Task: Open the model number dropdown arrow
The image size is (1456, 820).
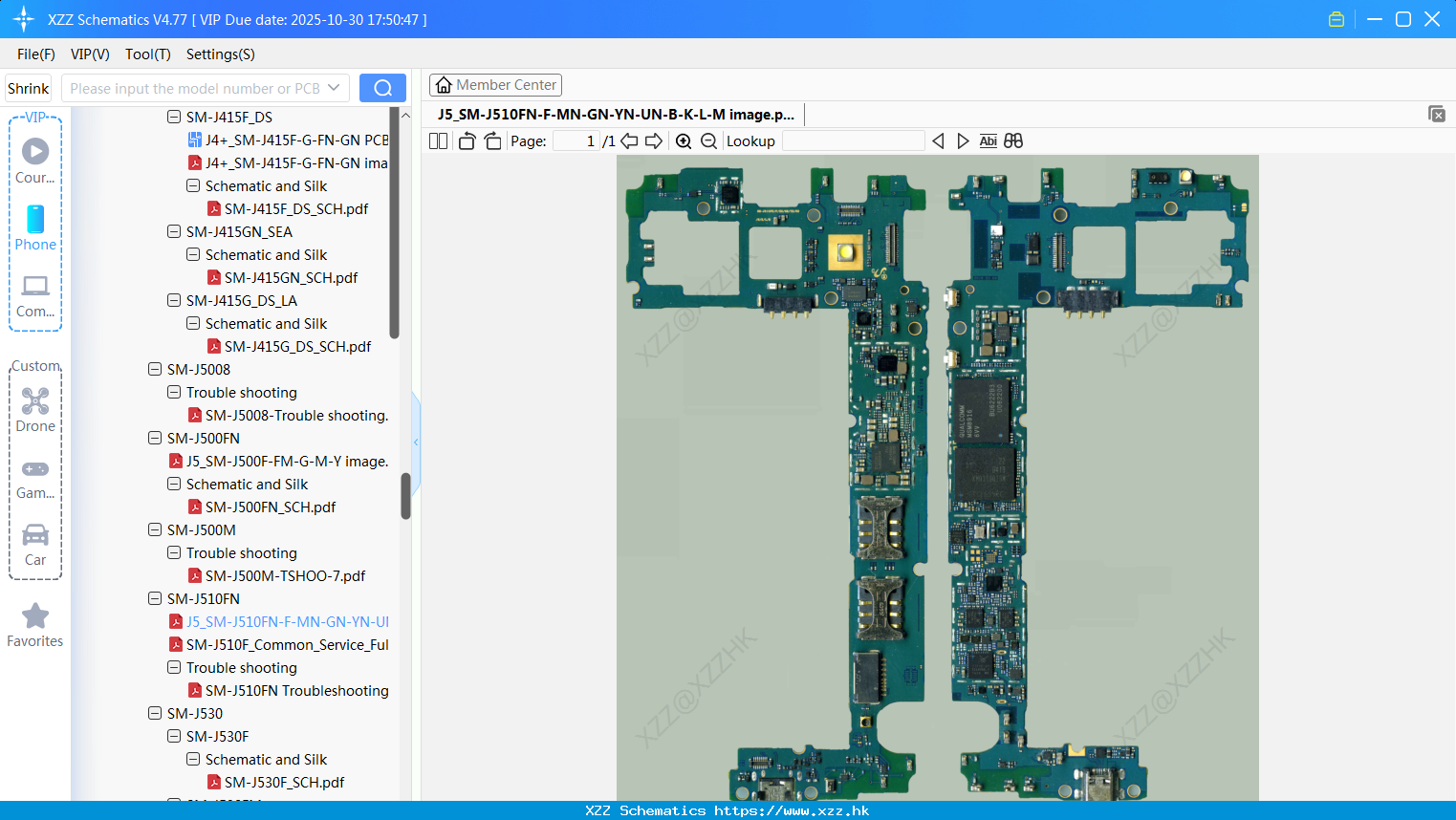Action: tap(334, 88)
